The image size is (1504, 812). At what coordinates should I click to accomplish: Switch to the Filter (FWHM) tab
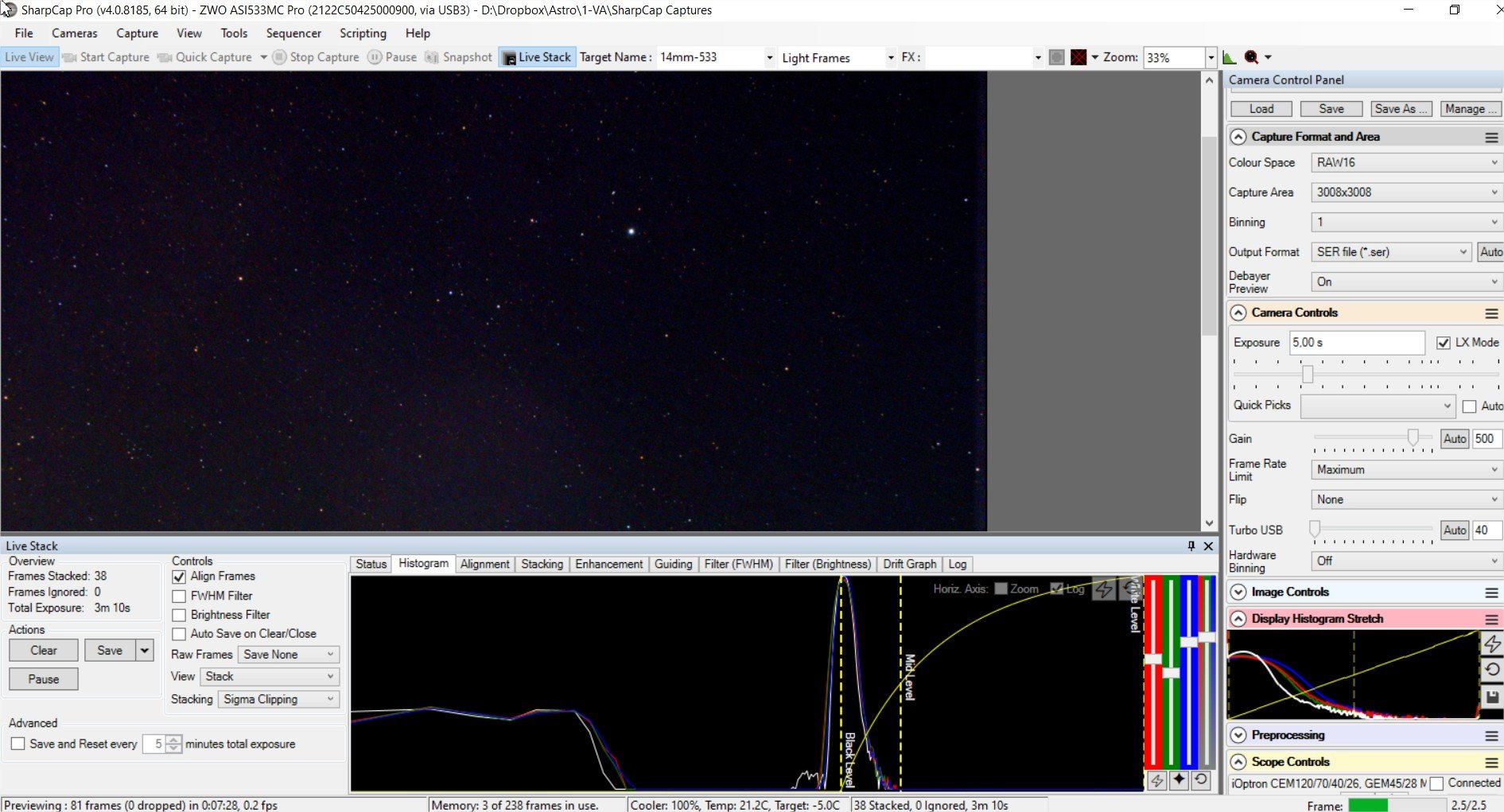tap(738, 564)
